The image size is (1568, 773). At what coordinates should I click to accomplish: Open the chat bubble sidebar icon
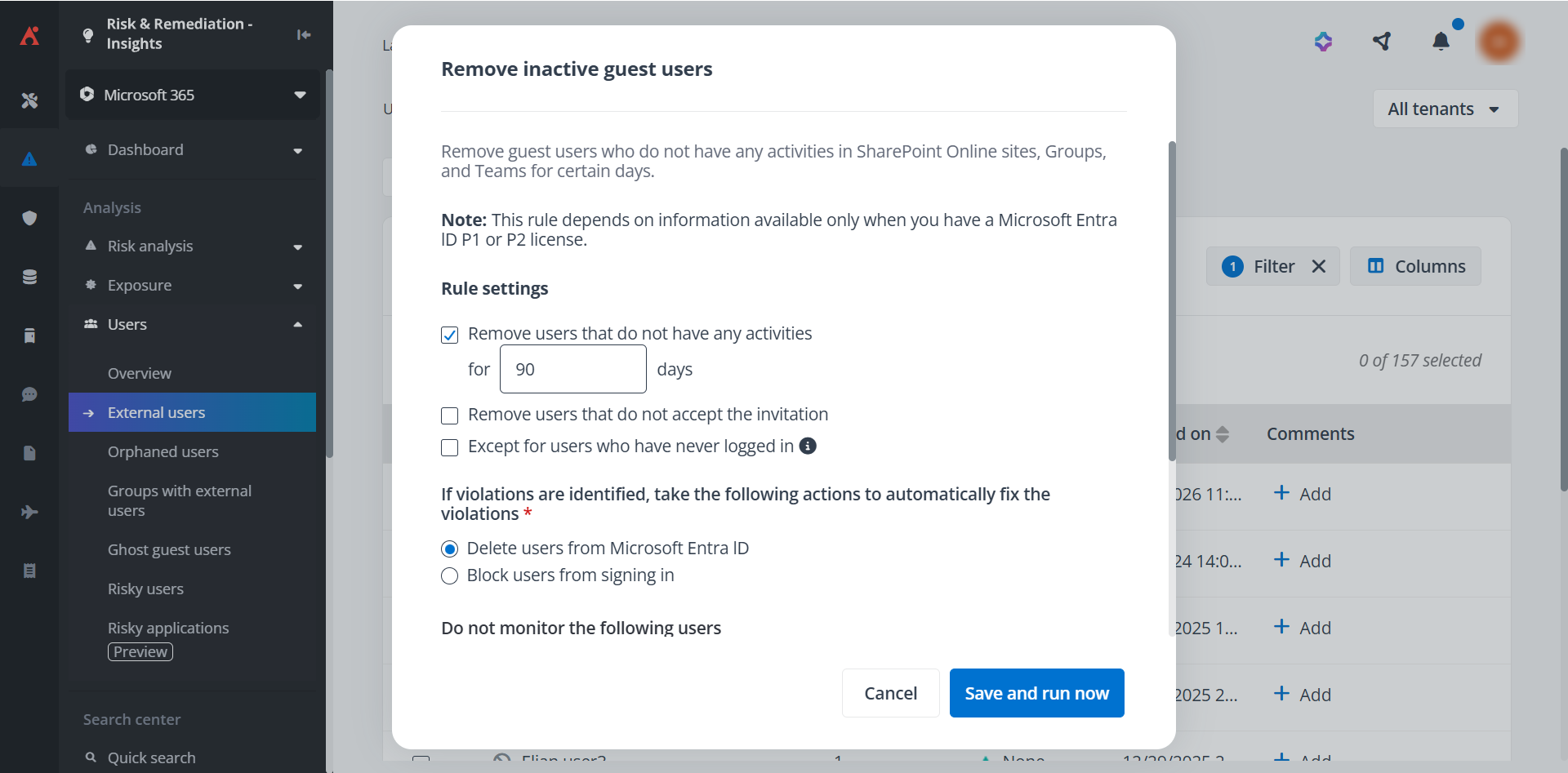point(29,394)
